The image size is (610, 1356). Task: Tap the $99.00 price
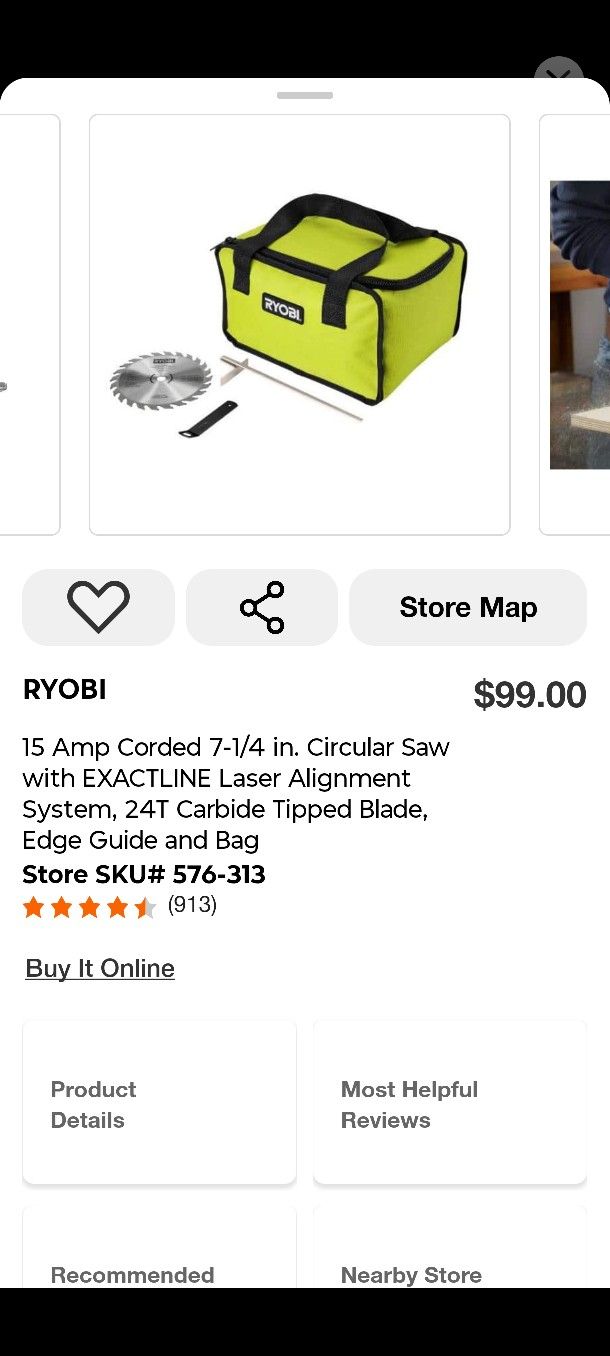point(529,694)
